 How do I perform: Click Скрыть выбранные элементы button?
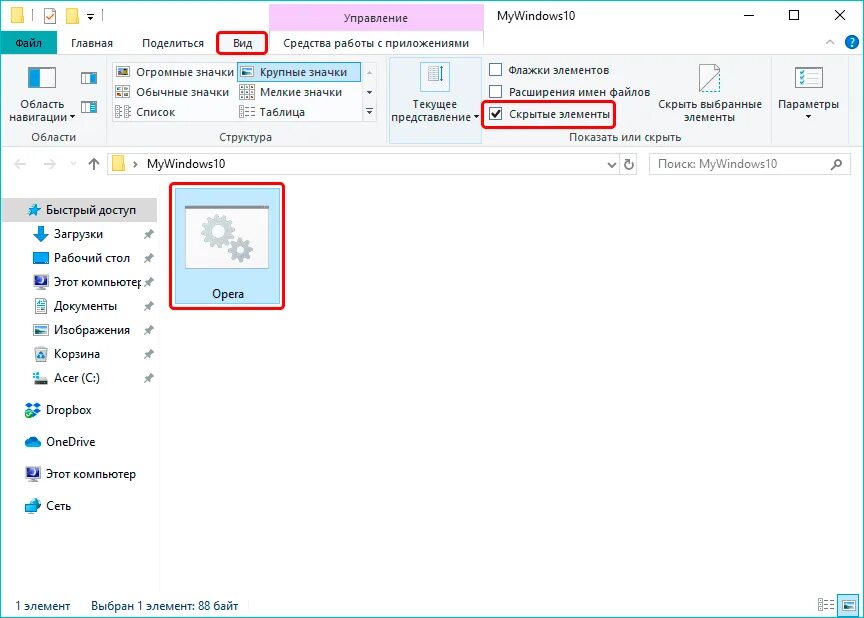coord(710,94)
